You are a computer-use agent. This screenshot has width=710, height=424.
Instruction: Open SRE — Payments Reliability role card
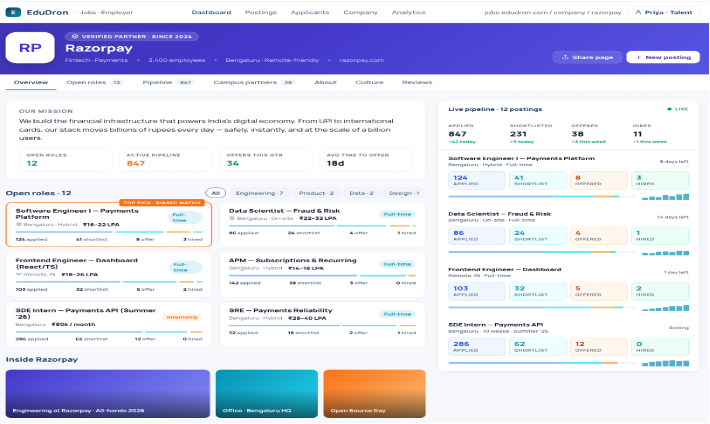[322, 324]
